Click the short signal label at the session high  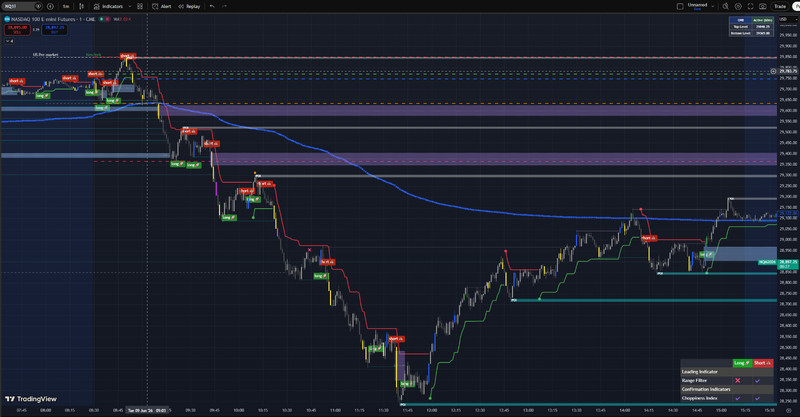(127, 56)
